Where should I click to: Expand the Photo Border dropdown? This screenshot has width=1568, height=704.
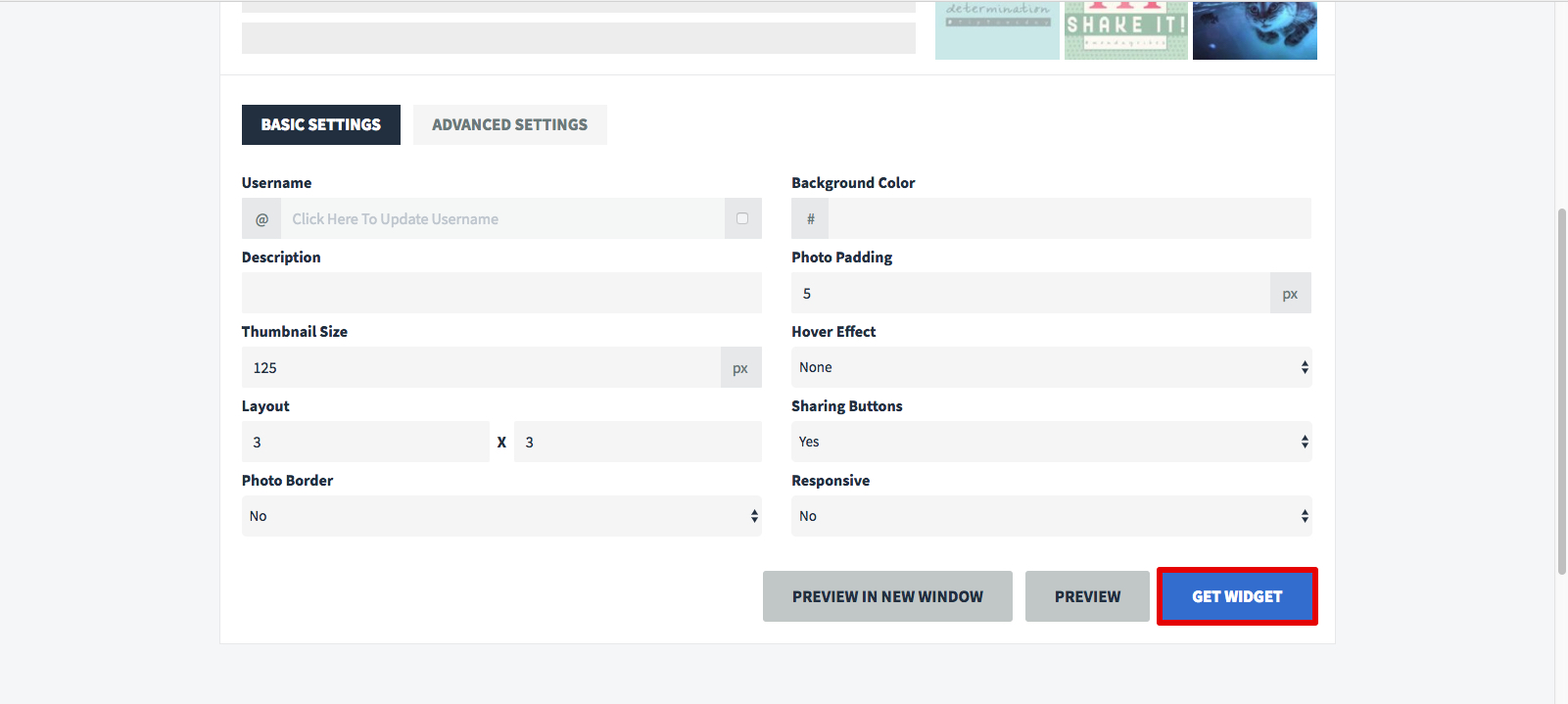501,516
